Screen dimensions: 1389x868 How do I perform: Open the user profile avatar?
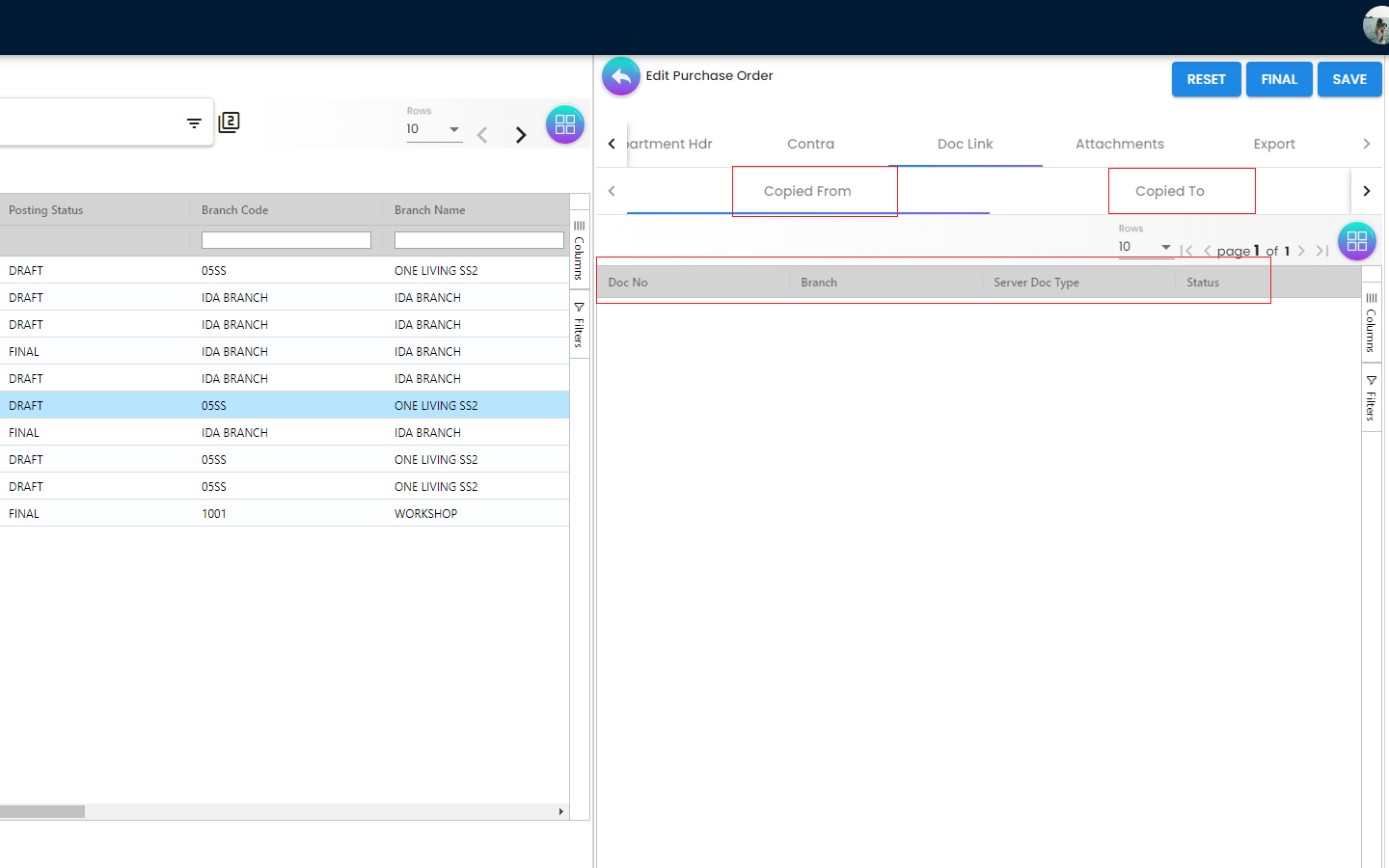pos(1376,26)
